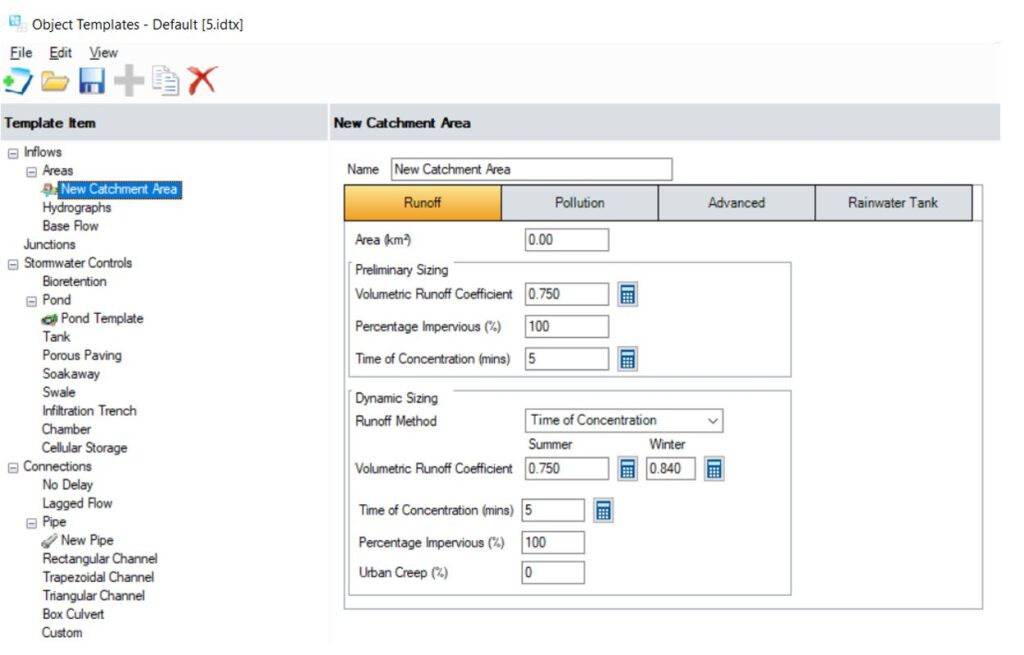Select Chamber in the tree
This screenshot has width=1024, height=655.
coord(67,430)
